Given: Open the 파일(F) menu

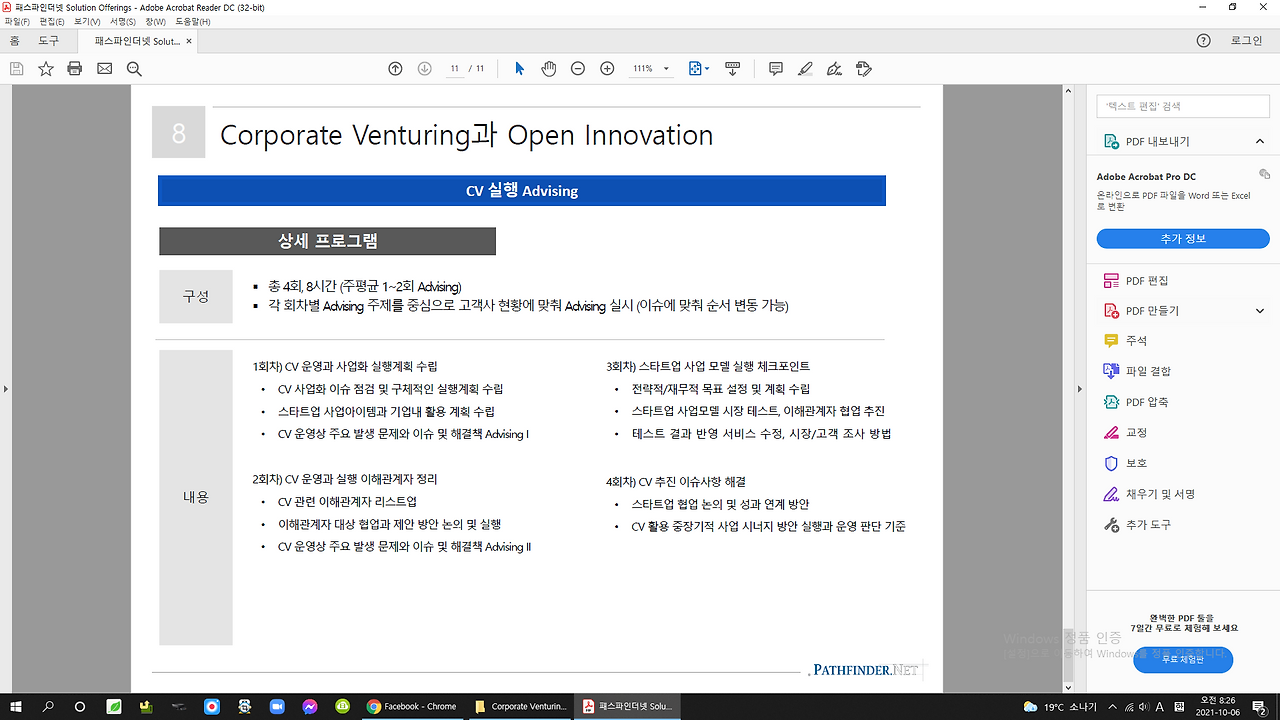Looking at the screenshot, I should pos(17,21).
